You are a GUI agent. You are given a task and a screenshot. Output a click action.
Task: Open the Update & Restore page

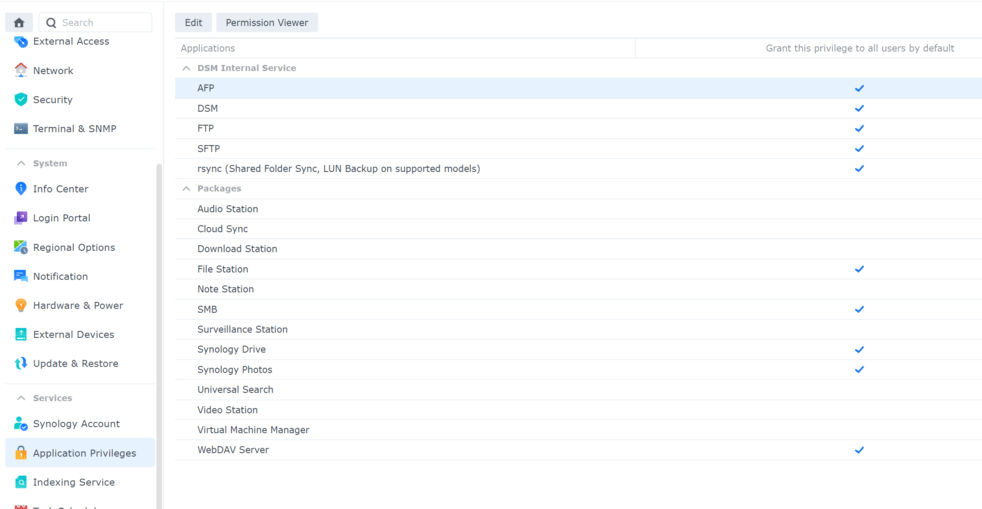(80, 363)
